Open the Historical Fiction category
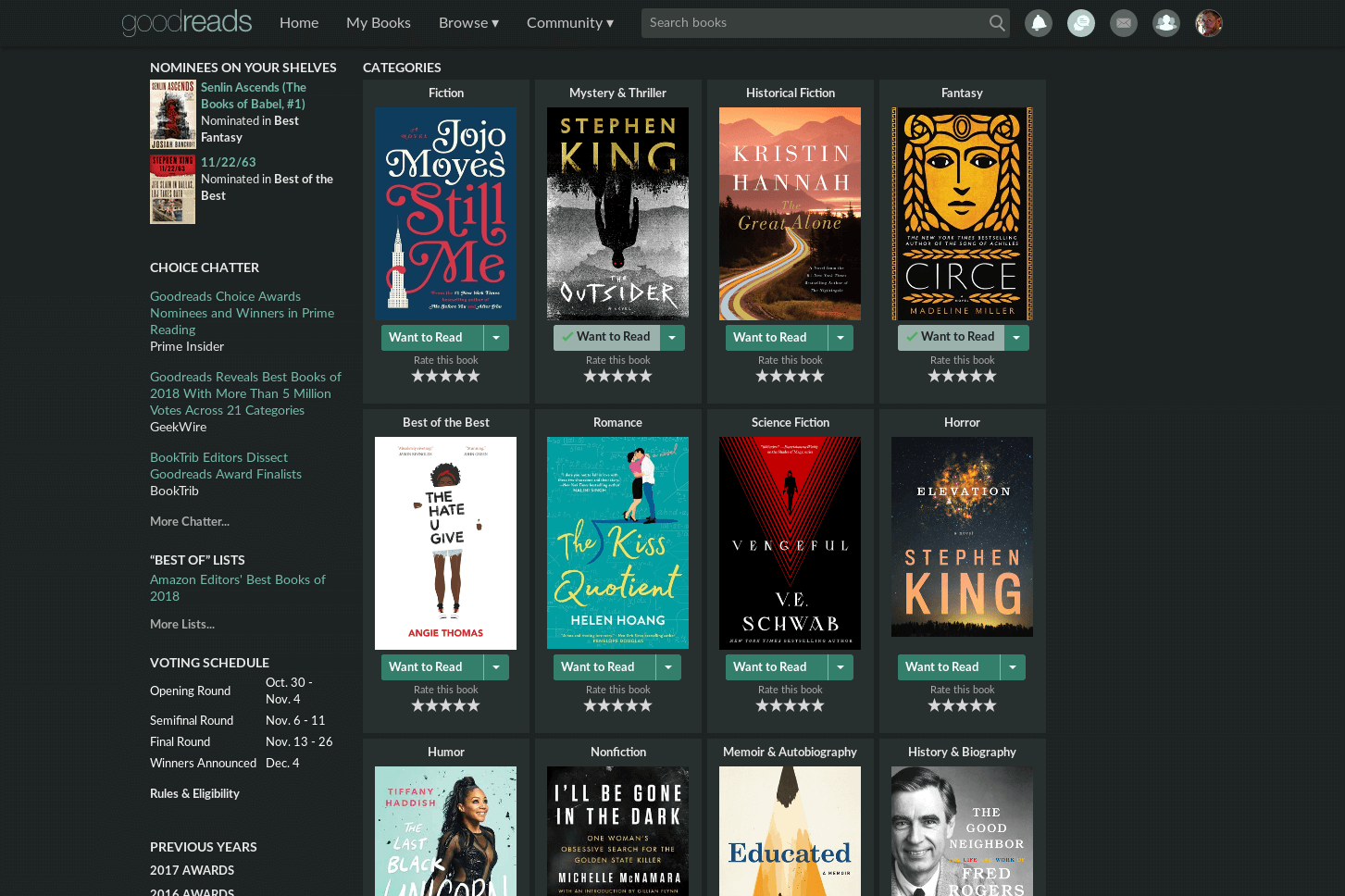This screenshot has width=1345, height=896. [x=791, y=93]
